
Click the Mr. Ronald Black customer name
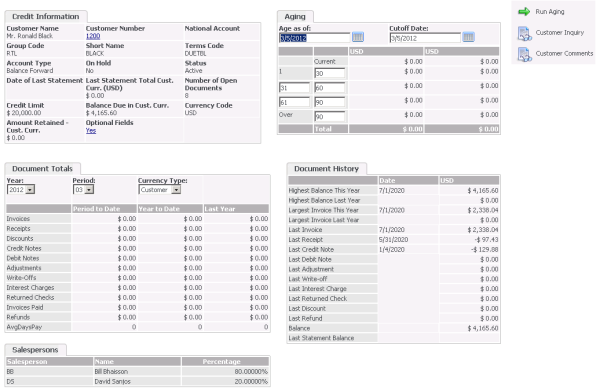click(x=30, y=36)
